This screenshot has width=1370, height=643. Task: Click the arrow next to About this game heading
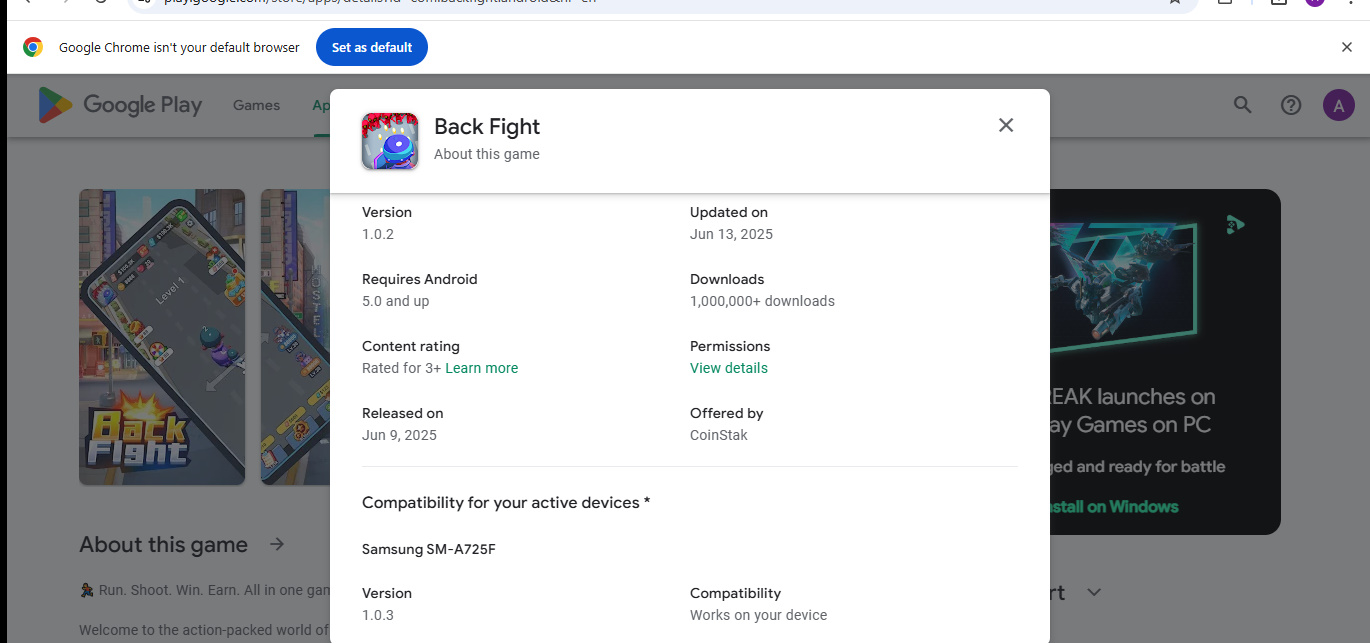click(x=277, y=544)
